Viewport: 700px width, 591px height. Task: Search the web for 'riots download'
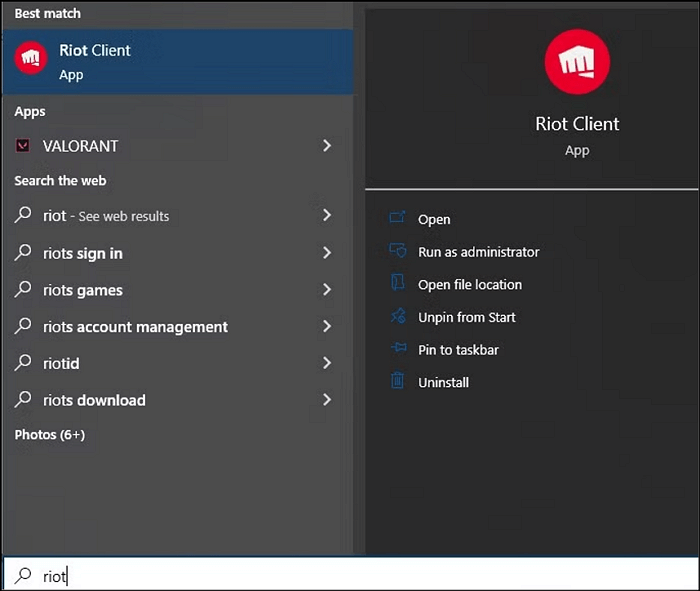178,400
